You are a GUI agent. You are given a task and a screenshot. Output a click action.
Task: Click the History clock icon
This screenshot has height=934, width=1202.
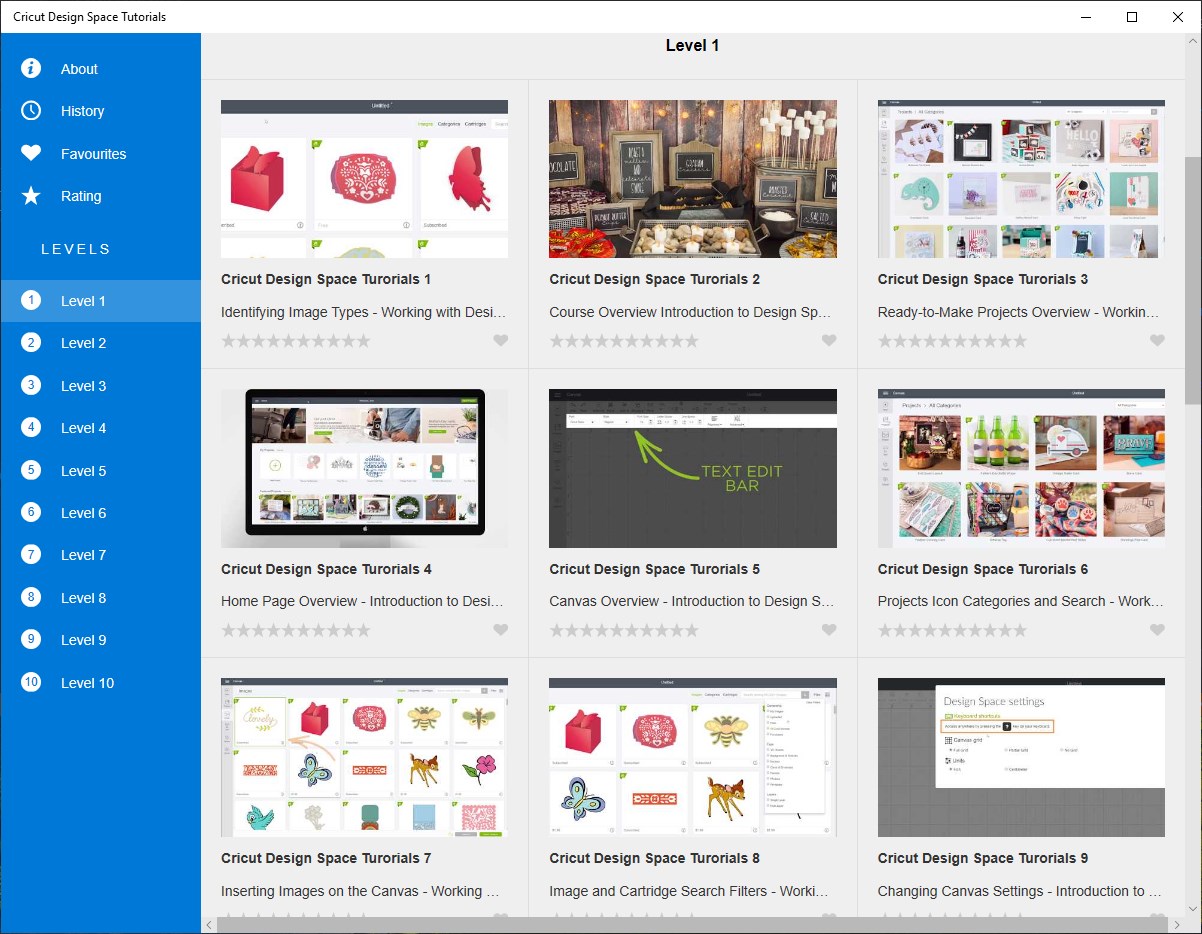(x=31, y=110)
